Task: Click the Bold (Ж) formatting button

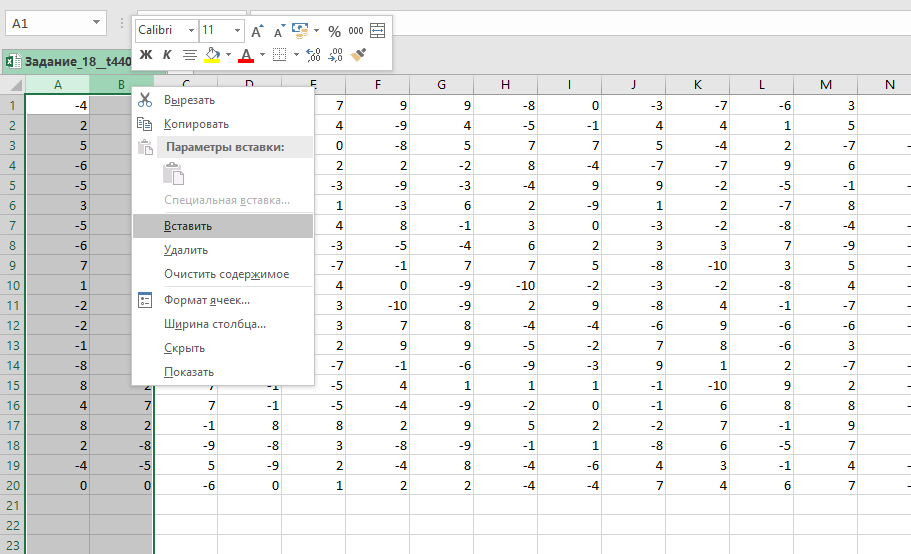Action: [146, 55]
